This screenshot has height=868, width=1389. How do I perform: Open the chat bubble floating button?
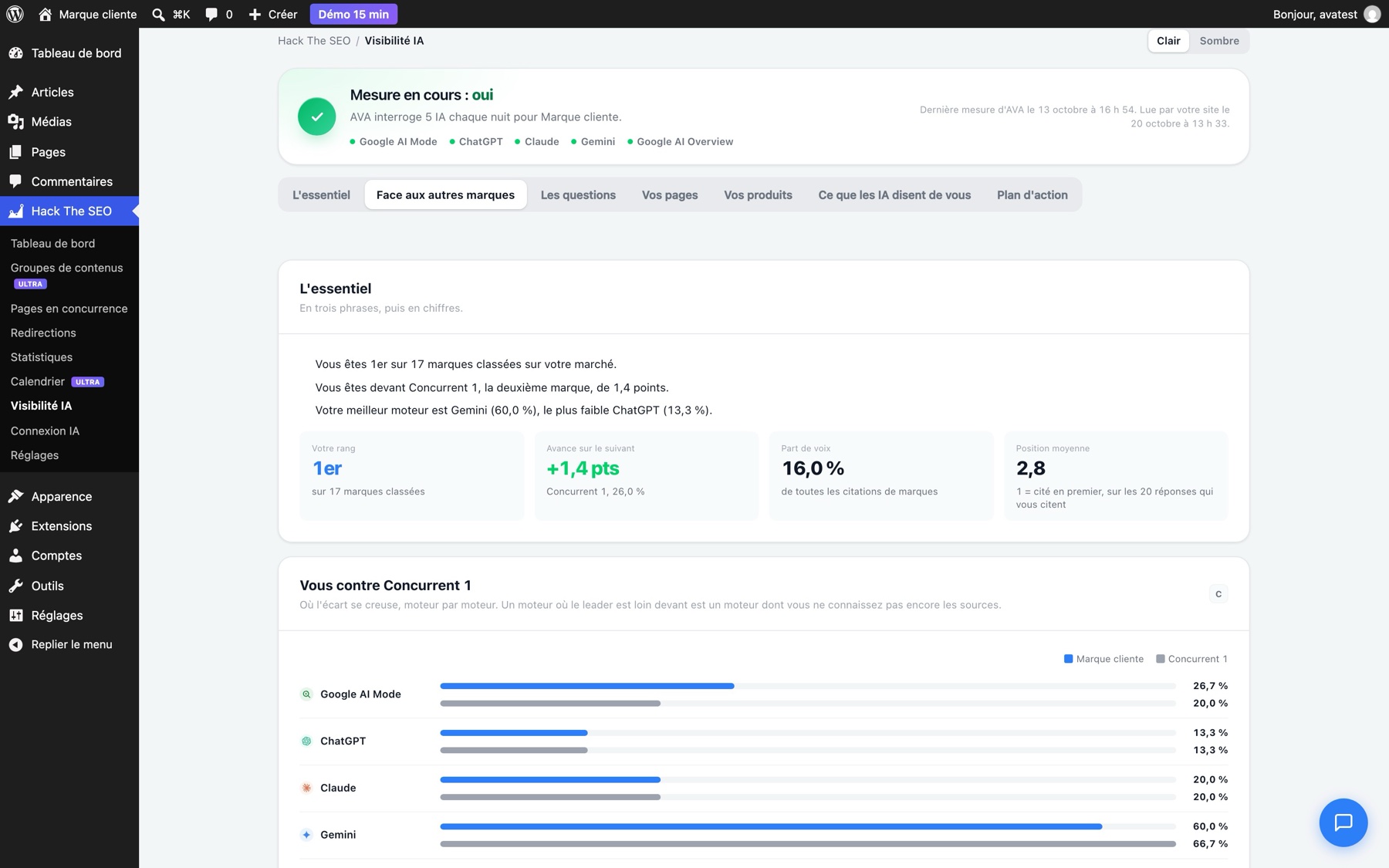1343,822
